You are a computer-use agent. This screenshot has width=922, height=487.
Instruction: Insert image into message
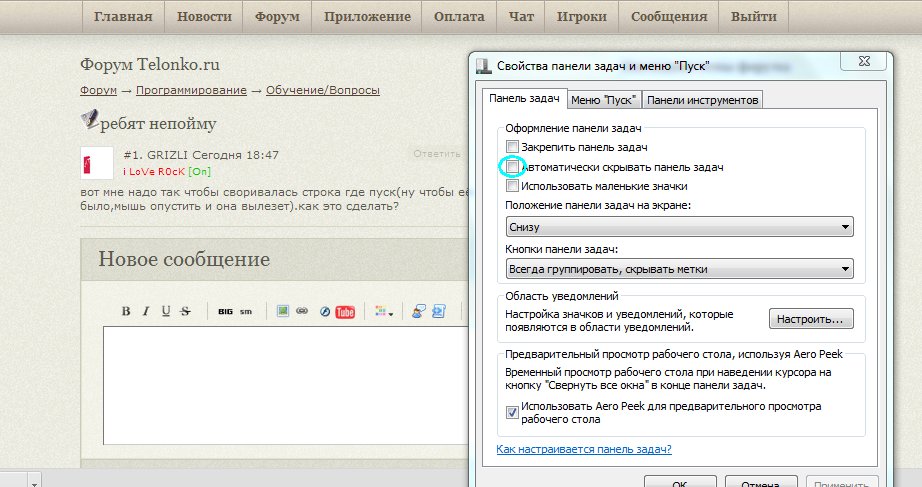[283, 311]
